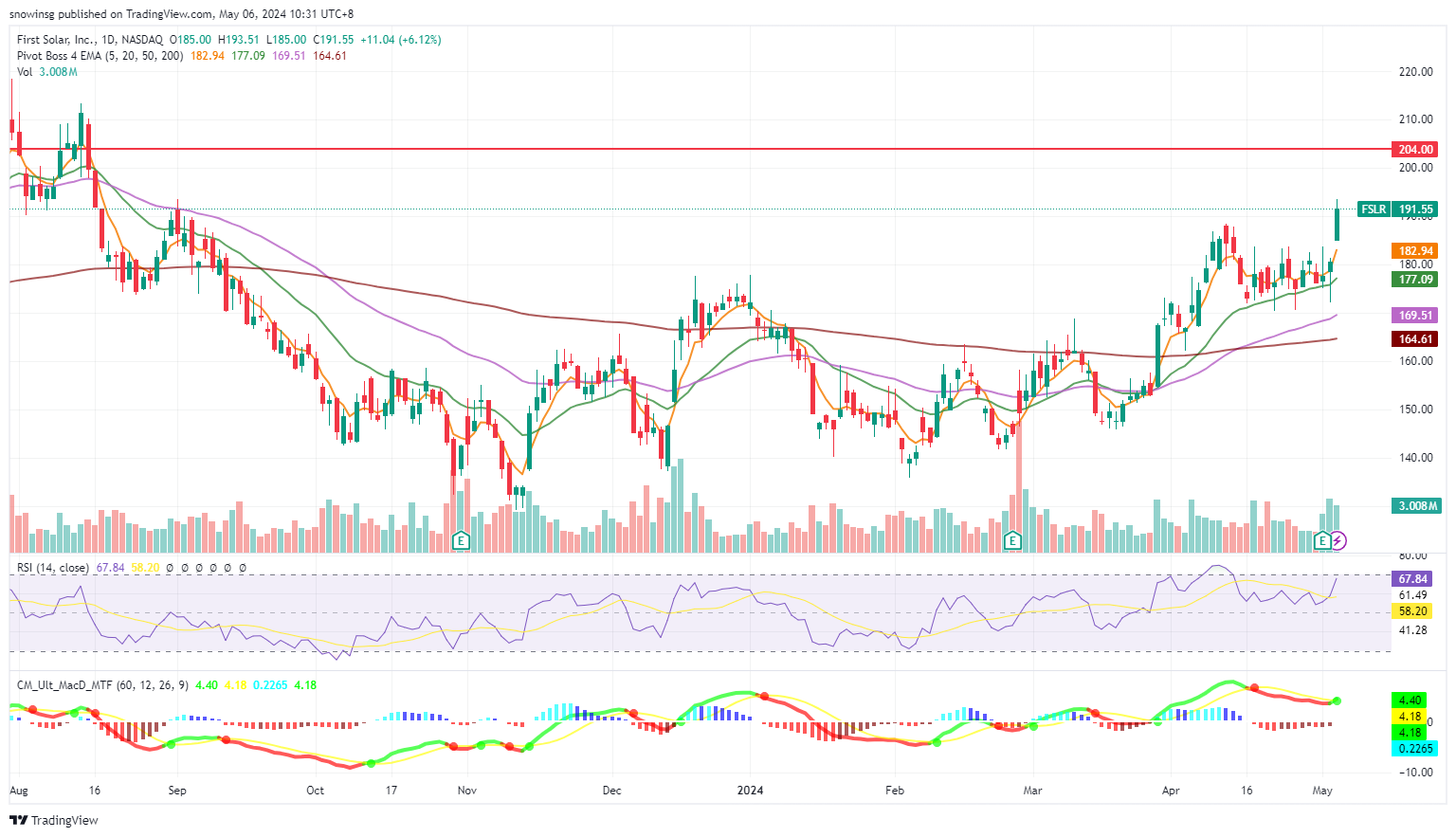This screenshot has width=1456, height=837.
Task: Click the FSLR 191.55 last price tag
Action: point(1397,209)
